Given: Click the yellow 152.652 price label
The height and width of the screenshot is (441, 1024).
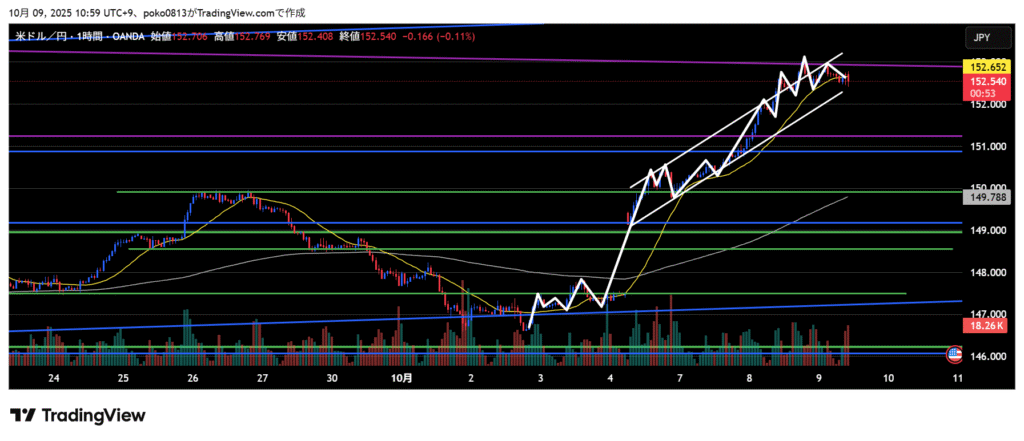Looking at the screenshot, I should pyautogui.click(x=980, y=66).
